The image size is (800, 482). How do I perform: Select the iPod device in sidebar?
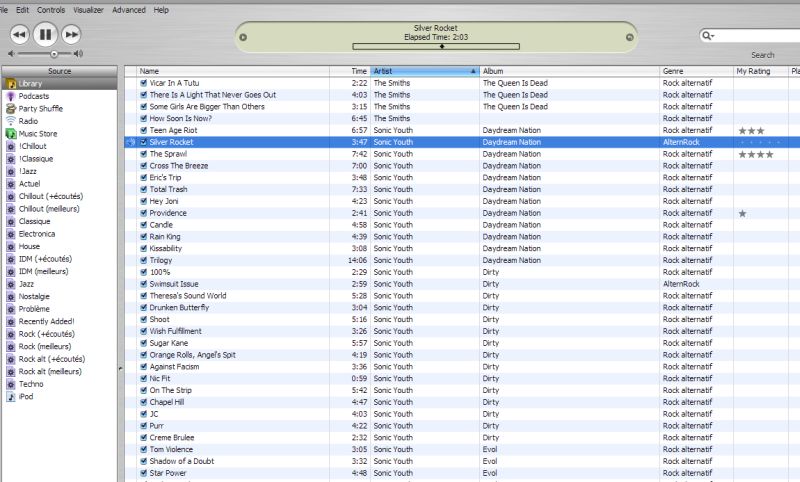point(25,396)
